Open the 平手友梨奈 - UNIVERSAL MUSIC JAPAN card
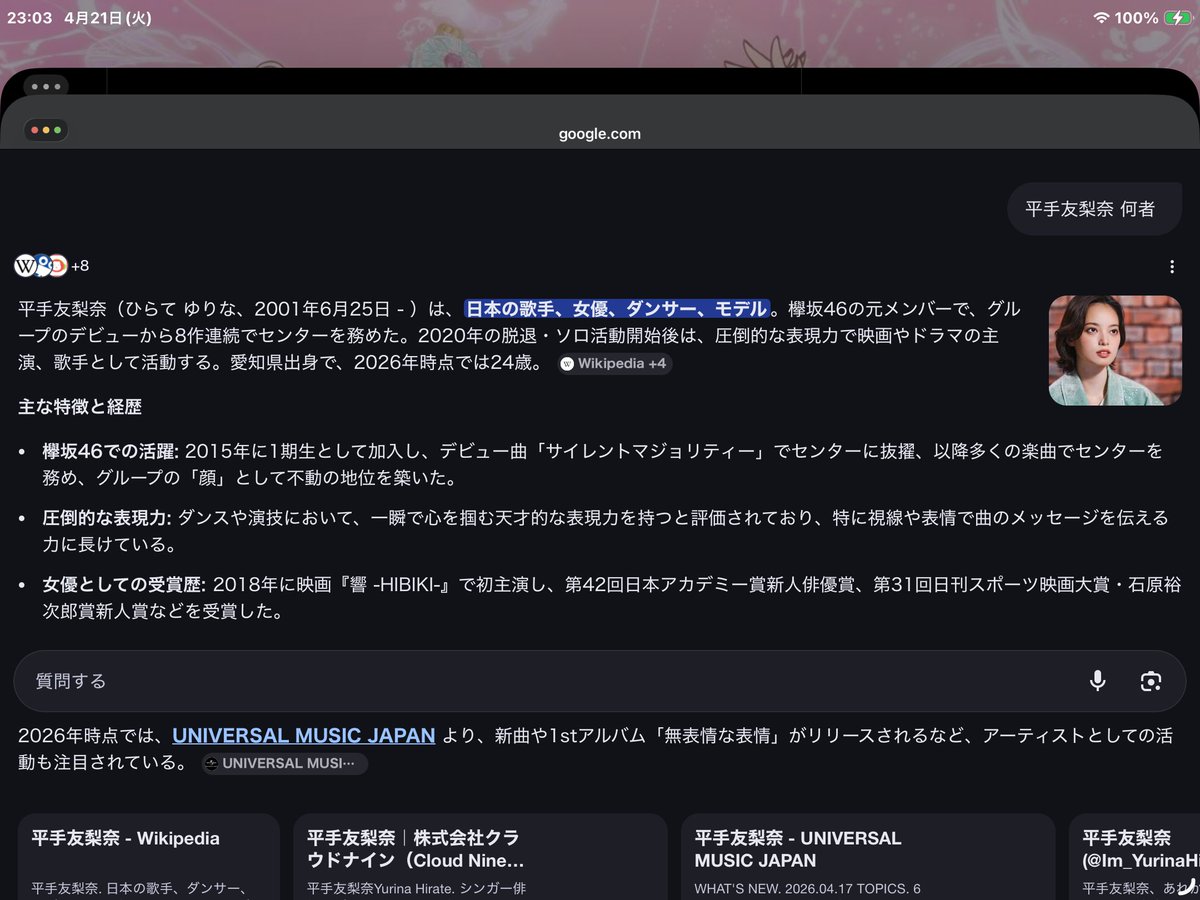This screenshot has width=1200, height=900. pos(868,857)
